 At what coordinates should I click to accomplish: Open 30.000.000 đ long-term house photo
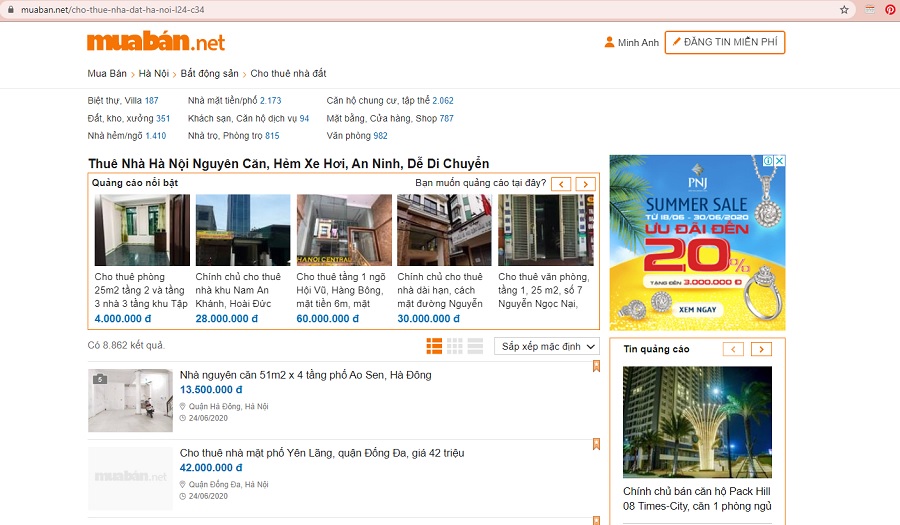pyautogui.click(x=444, y=230)
